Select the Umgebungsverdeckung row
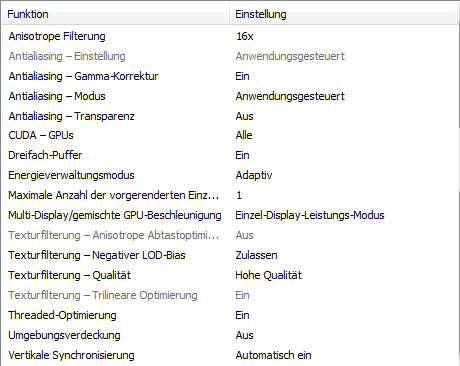The width and height of the screenshot is (460, 366). (230, 335)
